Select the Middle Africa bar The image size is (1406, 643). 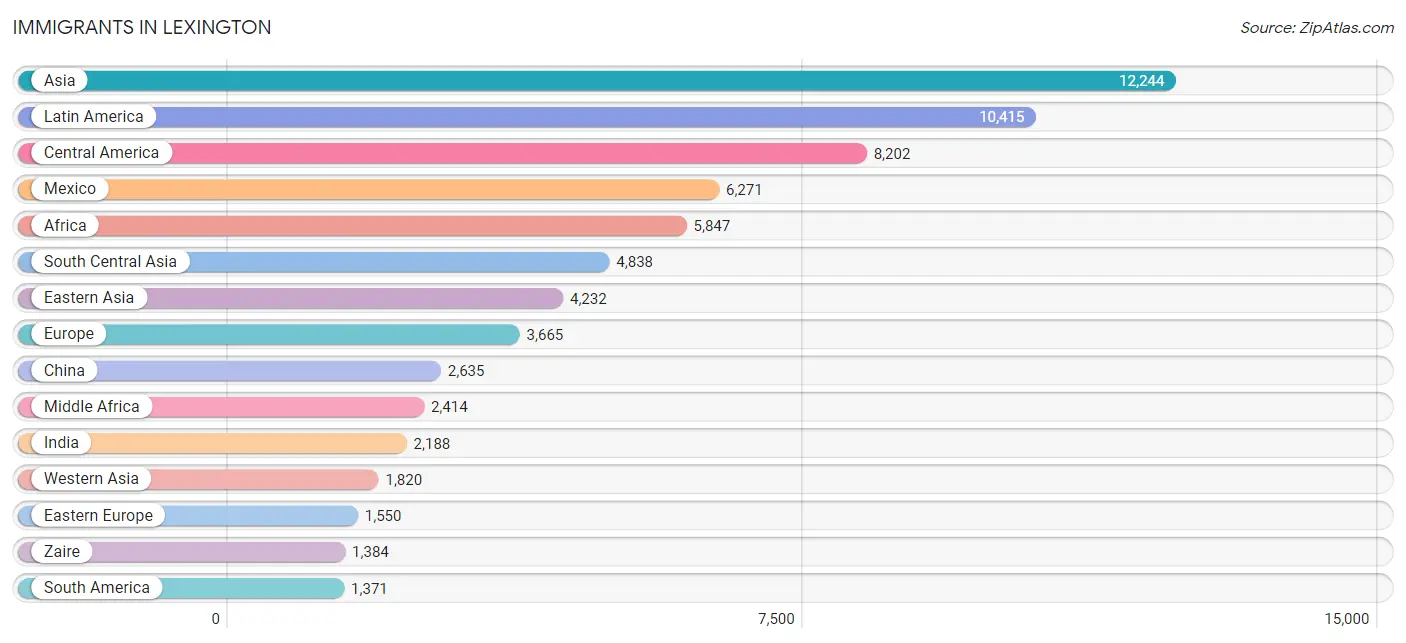(x=221, y=406)
